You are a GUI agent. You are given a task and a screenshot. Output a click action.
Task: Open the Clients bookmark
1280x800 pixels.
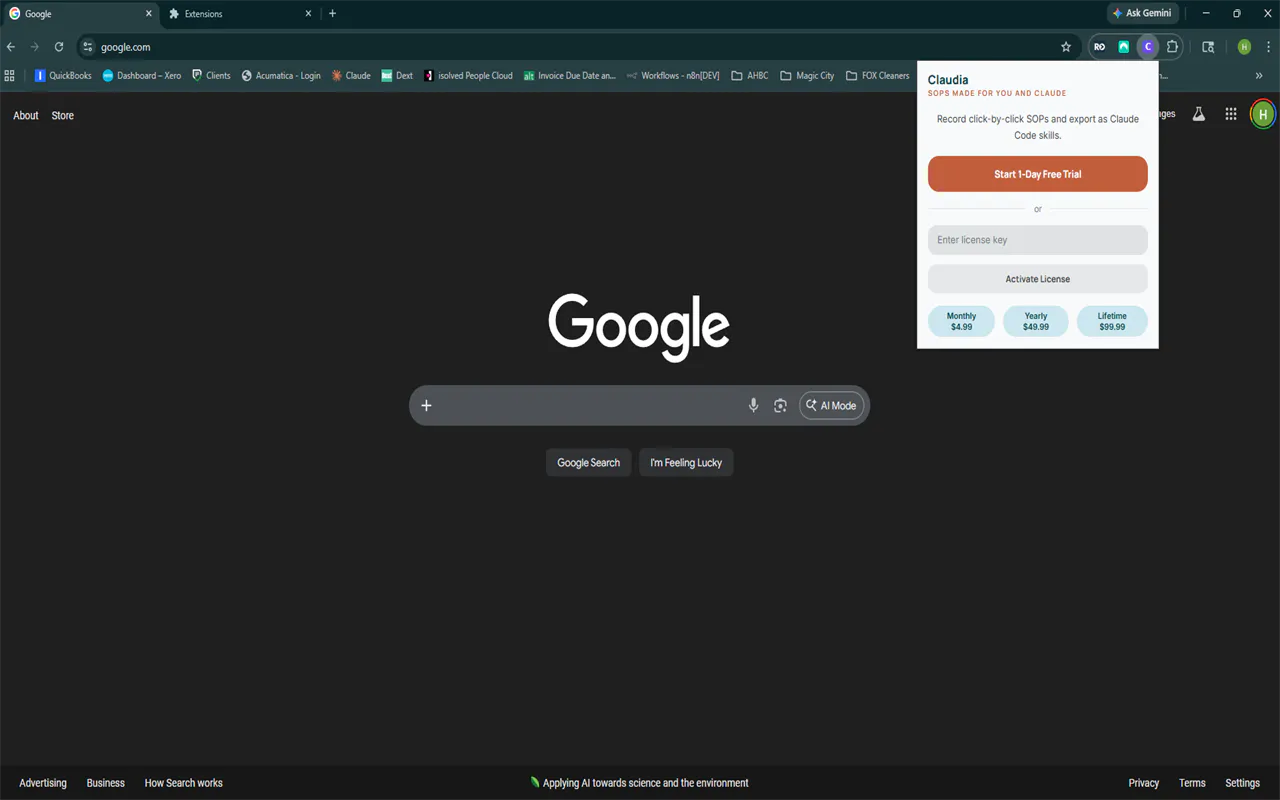pyautogui.click(x=211, y=75)
